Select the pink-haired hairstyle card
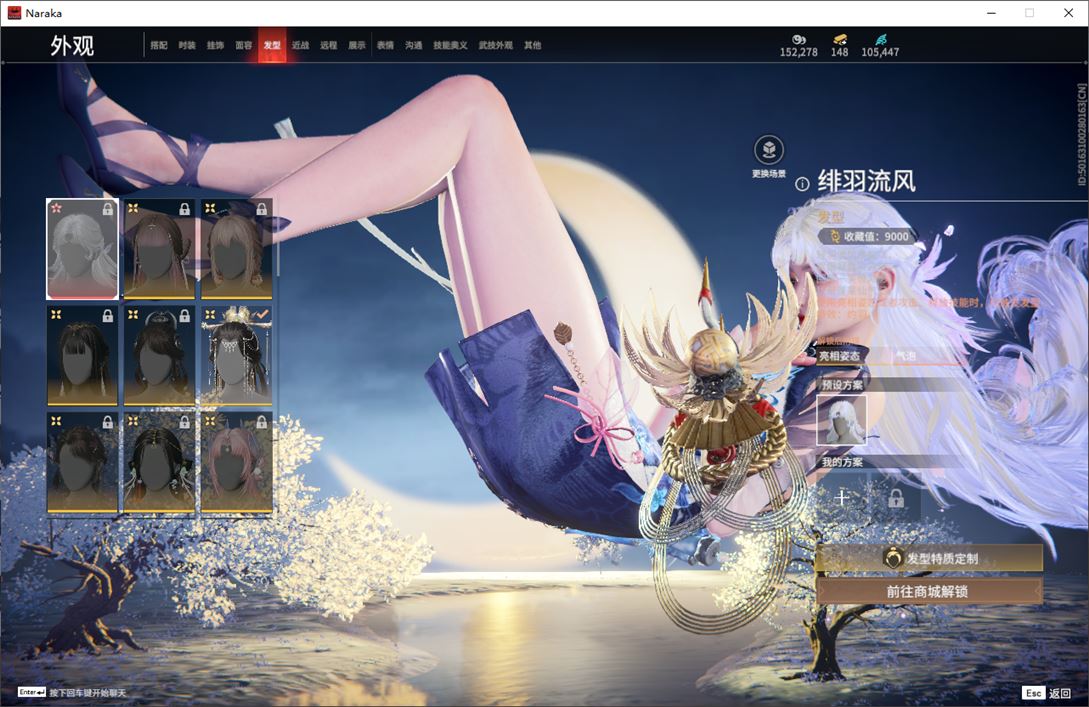The image size is (1089, 707). 236,463
